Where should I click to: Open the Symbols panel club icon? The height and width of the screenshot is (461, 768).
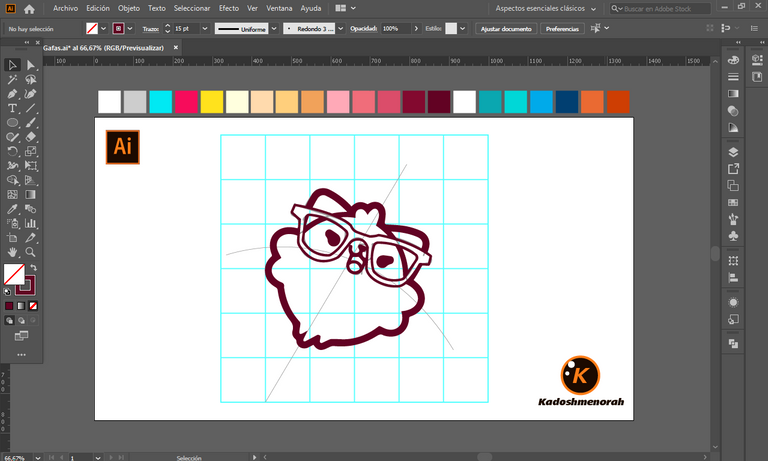click(x=733, y=236)
